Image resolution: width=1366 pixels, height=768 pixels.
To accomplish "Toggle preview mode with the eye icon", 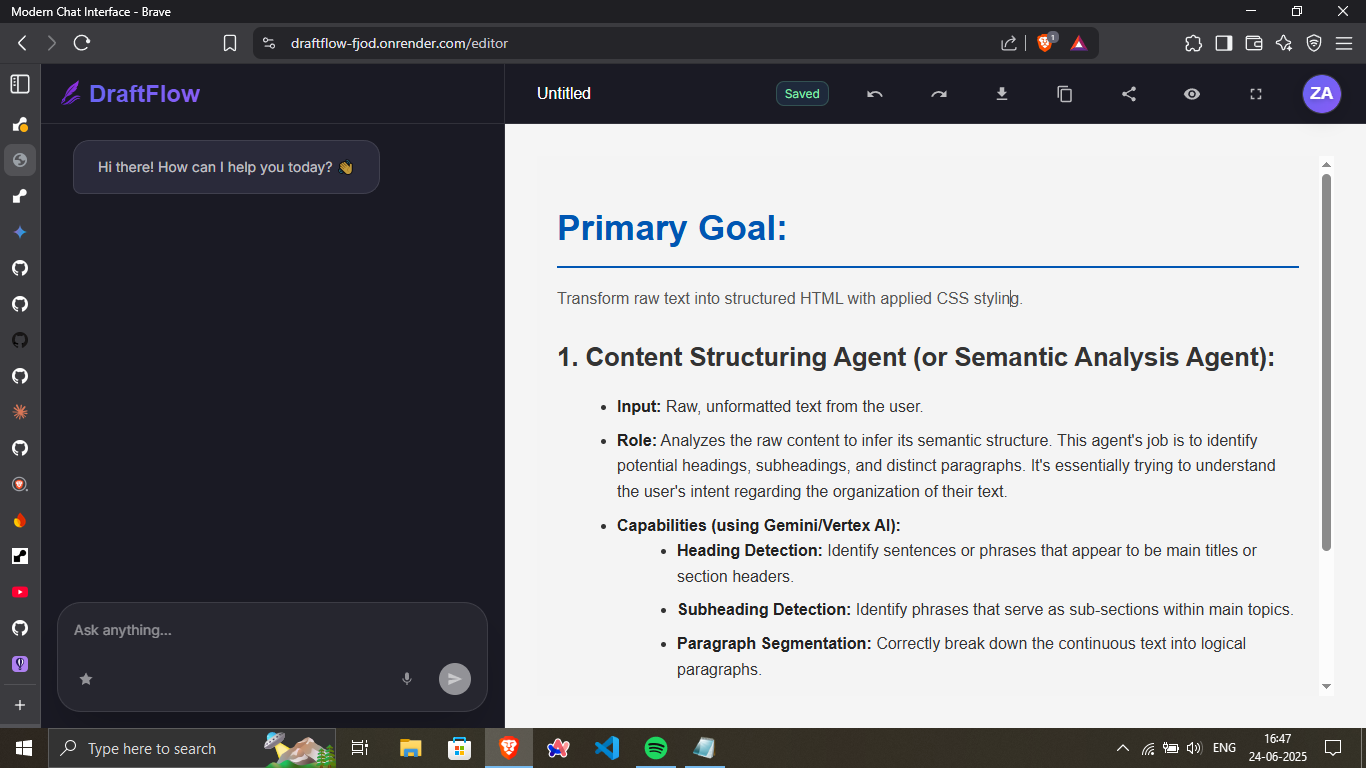I will [x=1192, y=94].
